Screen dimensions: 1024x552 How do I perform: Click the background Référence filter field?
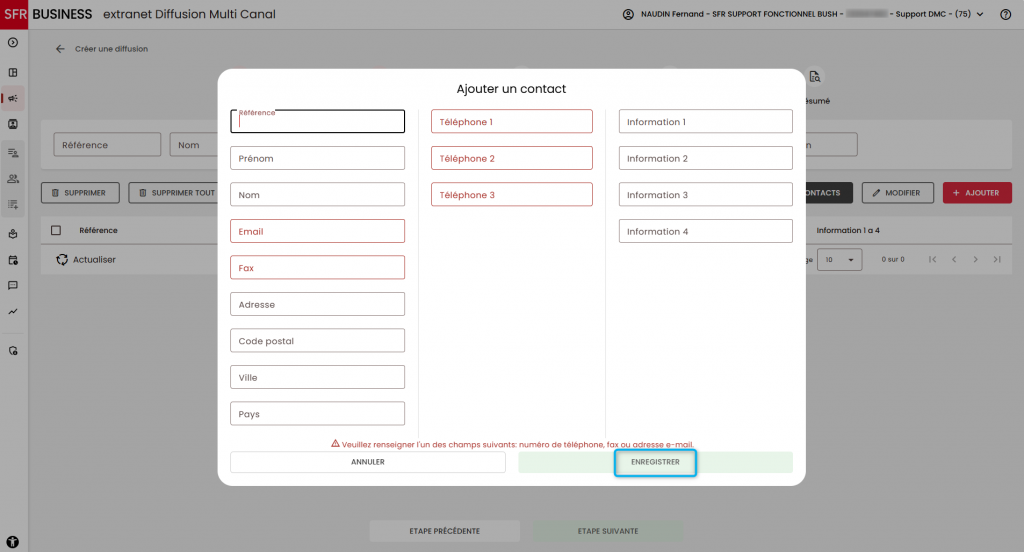click(x=107, y=145)
